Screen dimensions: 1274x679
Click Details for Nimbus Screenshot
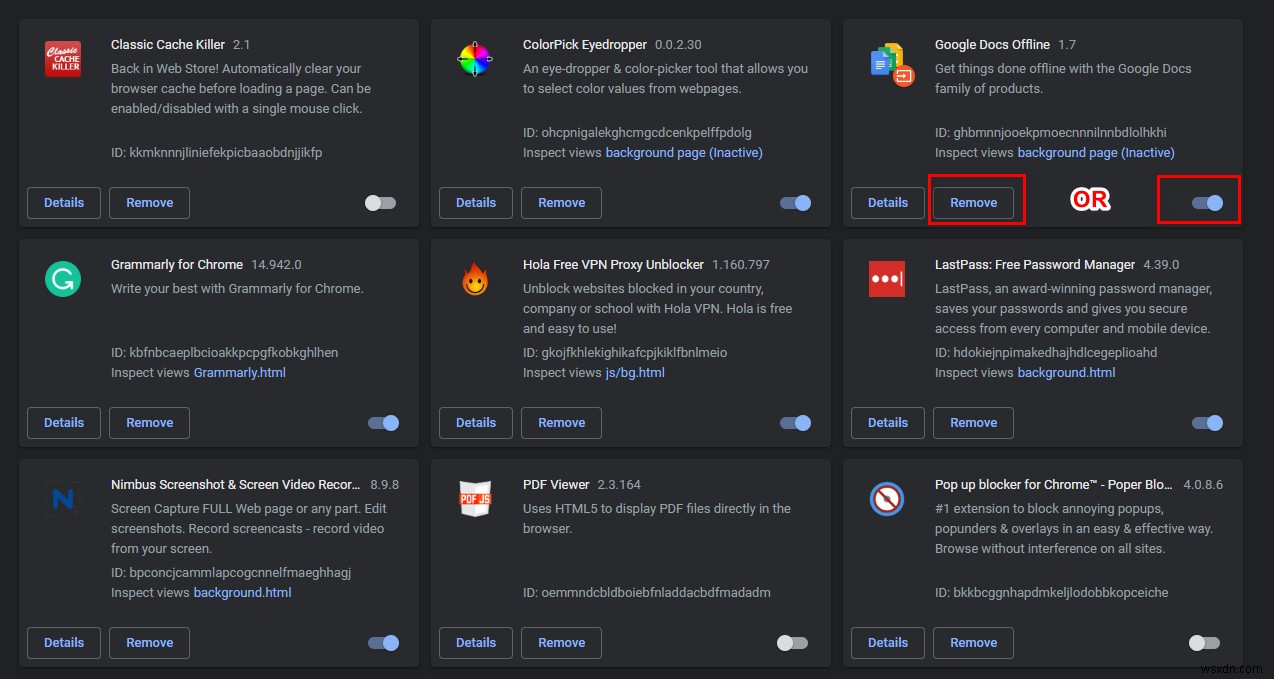(63, 642)
